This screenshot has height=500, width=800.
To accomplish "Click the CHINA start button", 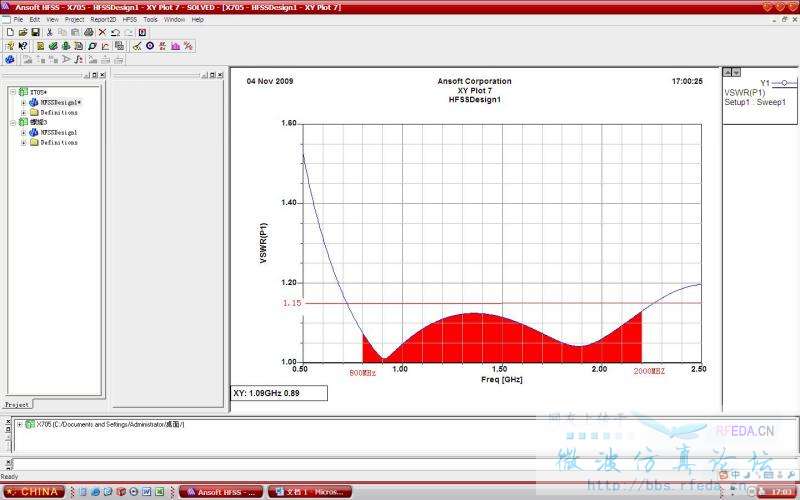I will click(x=33, y=492).
